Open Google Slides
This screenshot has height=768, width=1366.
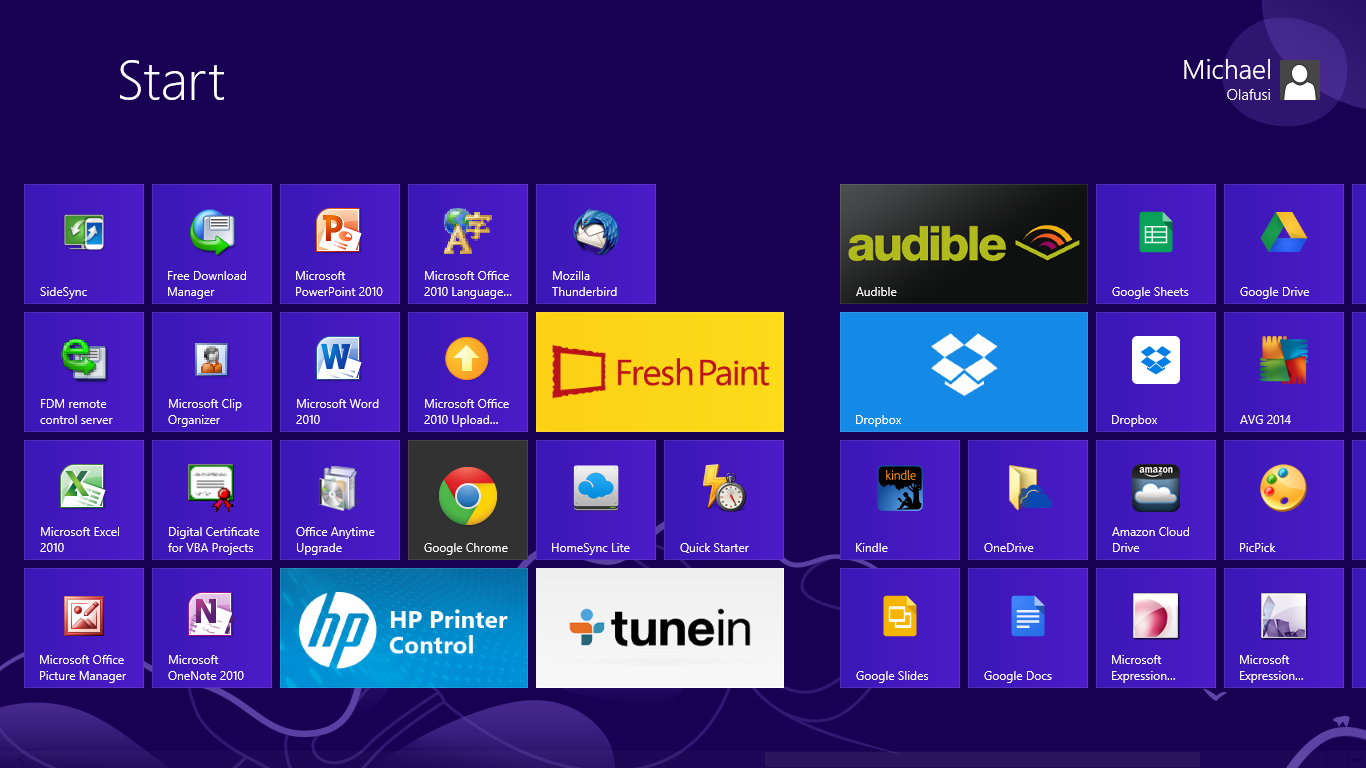tap(900, 628)
